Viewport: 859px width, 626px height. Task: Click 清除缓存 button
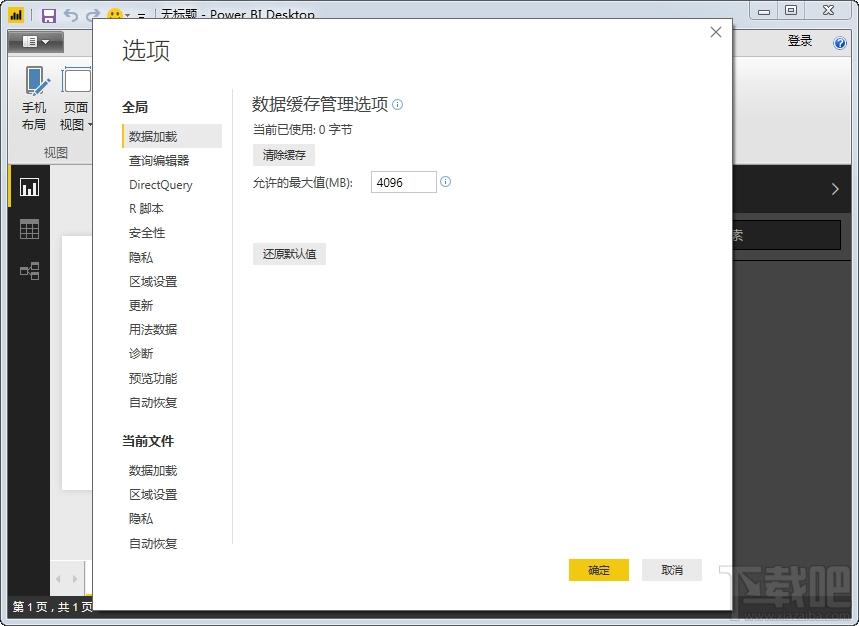(x=284, y=155)
